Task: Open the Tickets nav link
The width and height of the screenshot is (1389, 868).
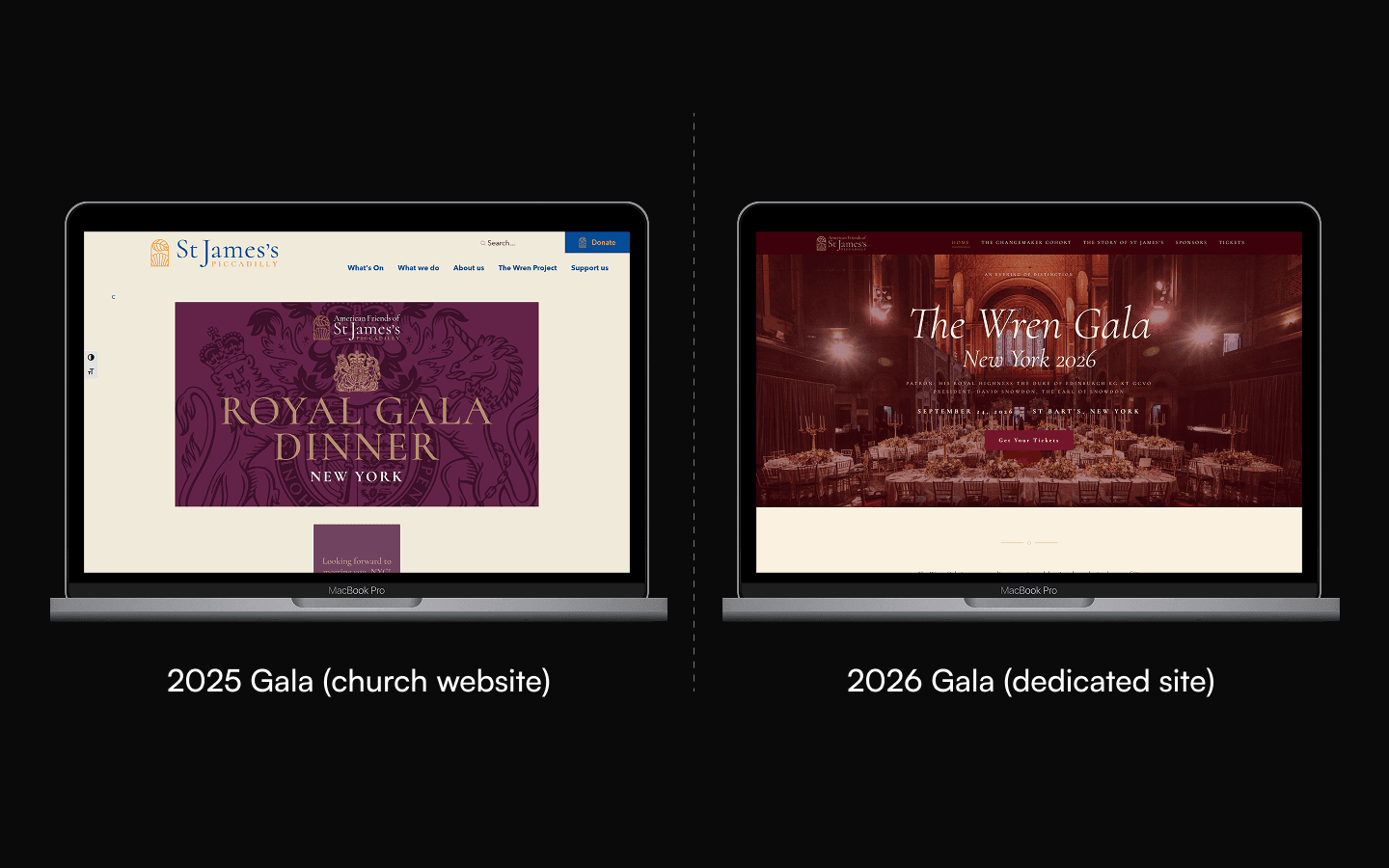Action: point(1232,243)
